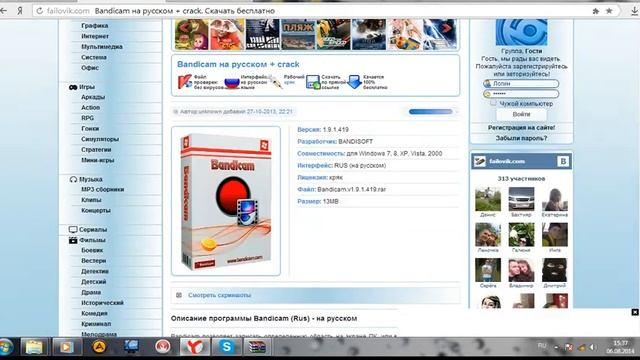Click the monitor icon beside Сериалы
Screen dimensions: 640x360
pyautogui.click(x=73, y=230)
